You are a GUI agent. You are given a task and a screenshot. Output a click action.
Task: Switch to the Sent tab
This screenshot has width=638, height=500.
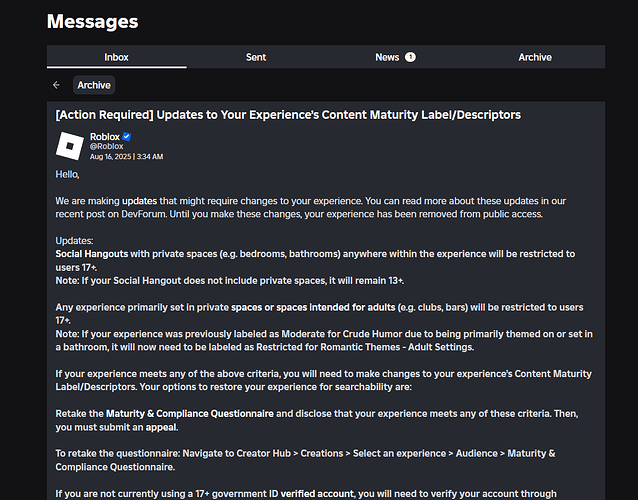pos(256,57)
